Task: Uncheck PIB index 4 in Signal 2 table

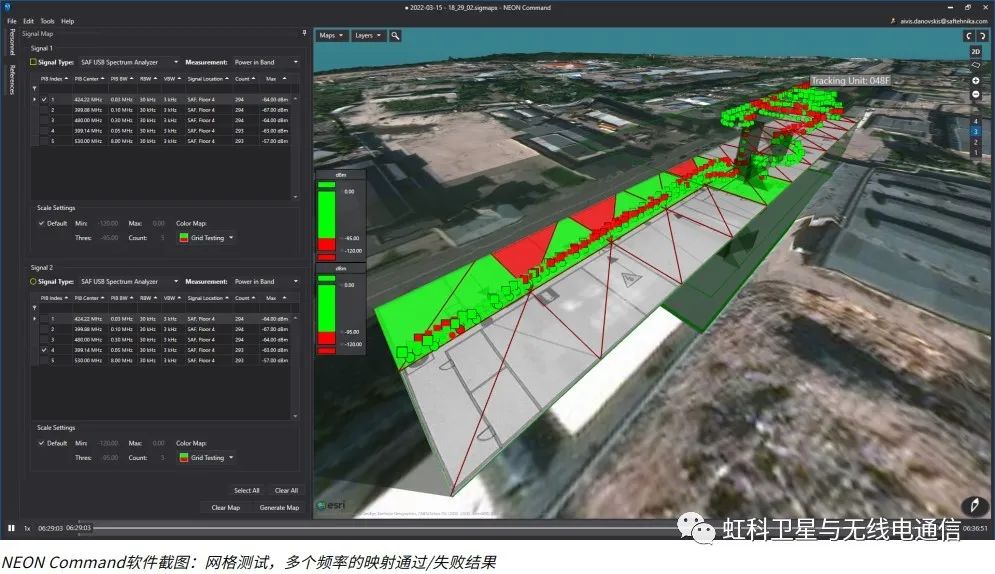Action: pyautogui.click(x=44, y=350)
